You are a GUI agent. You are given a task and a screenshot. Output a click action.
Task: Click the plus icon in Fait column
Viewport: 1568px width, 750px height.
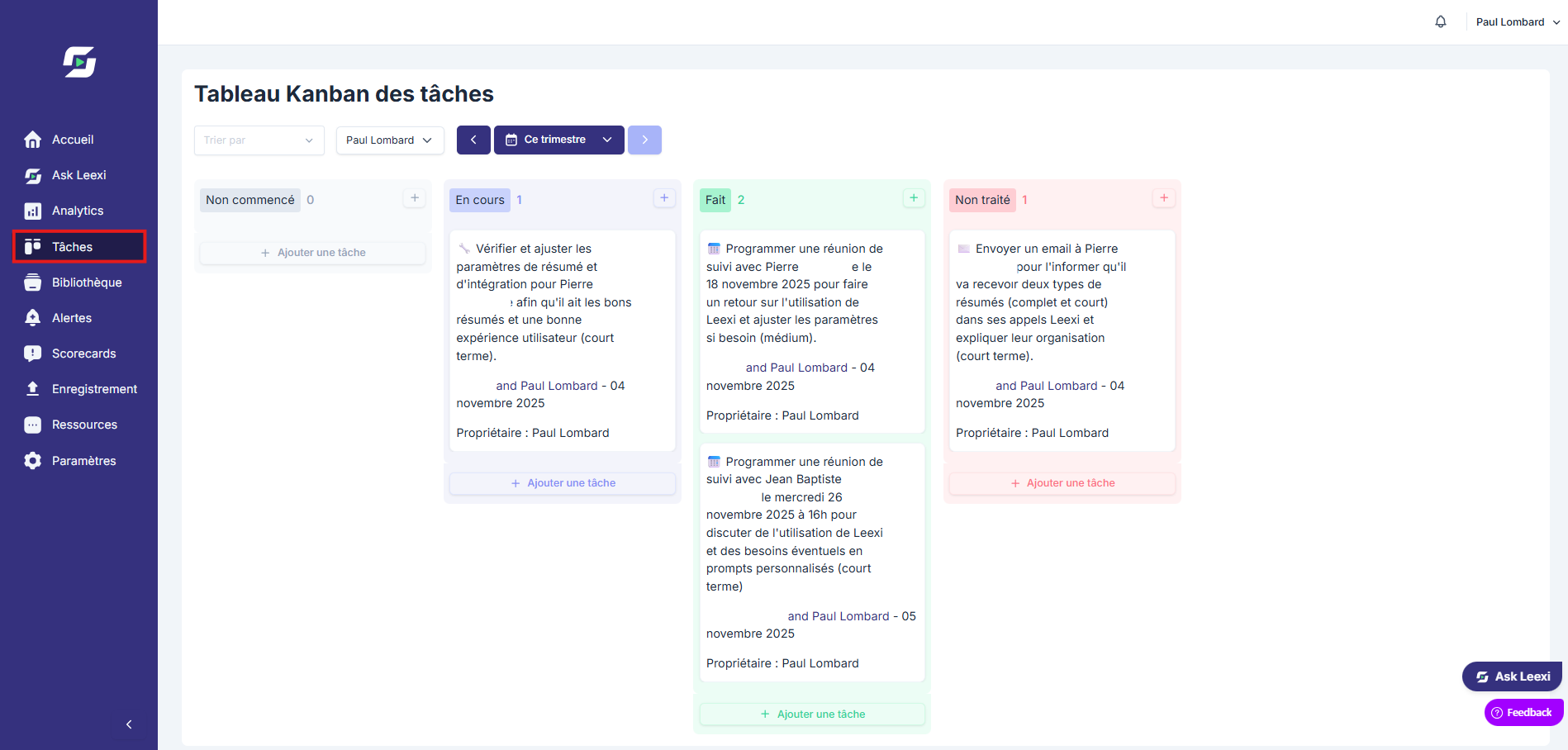tap(914, 198)
